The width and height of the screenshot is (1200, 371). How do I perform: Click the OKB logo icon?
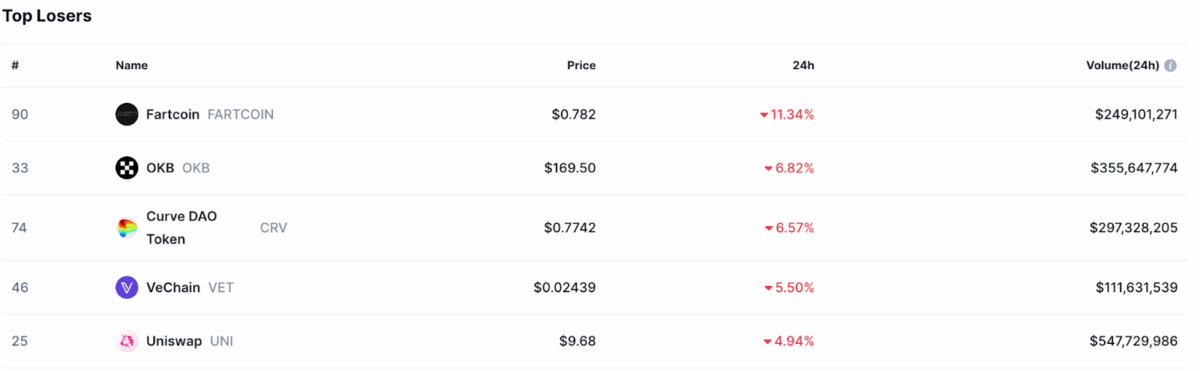click(127, 168)
